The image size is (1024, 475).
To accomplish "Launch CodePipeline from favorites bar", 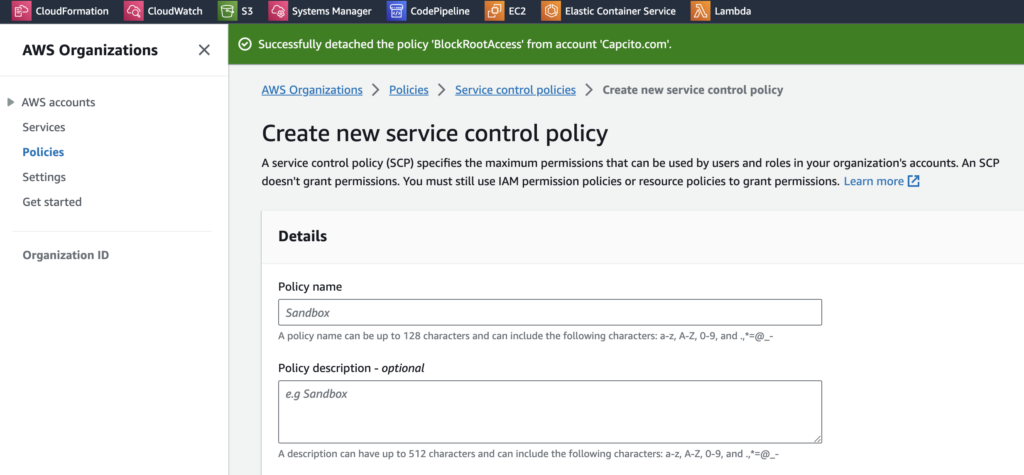I will tap(395, 11).
